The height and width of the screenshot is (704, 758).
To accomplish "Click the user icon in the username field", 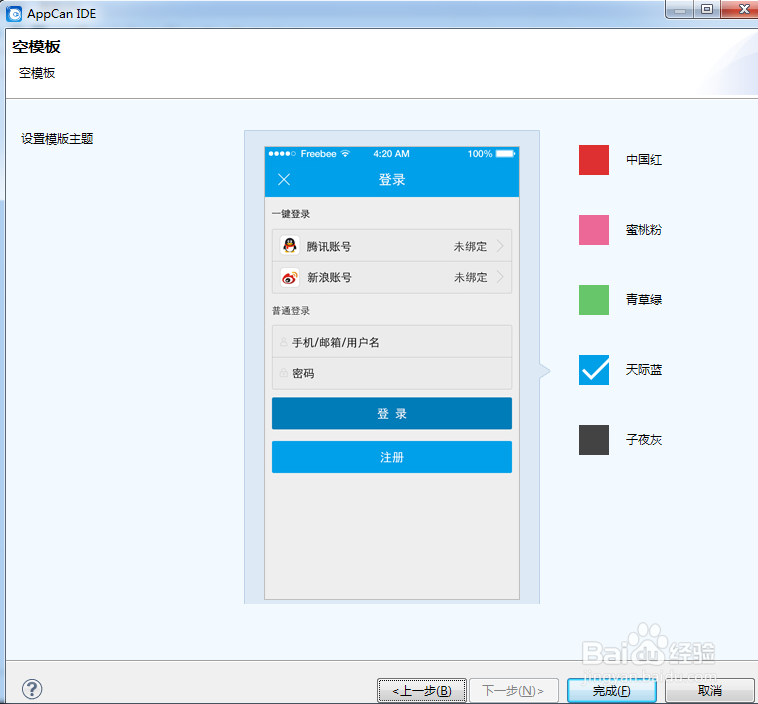I will click(284, 342).
